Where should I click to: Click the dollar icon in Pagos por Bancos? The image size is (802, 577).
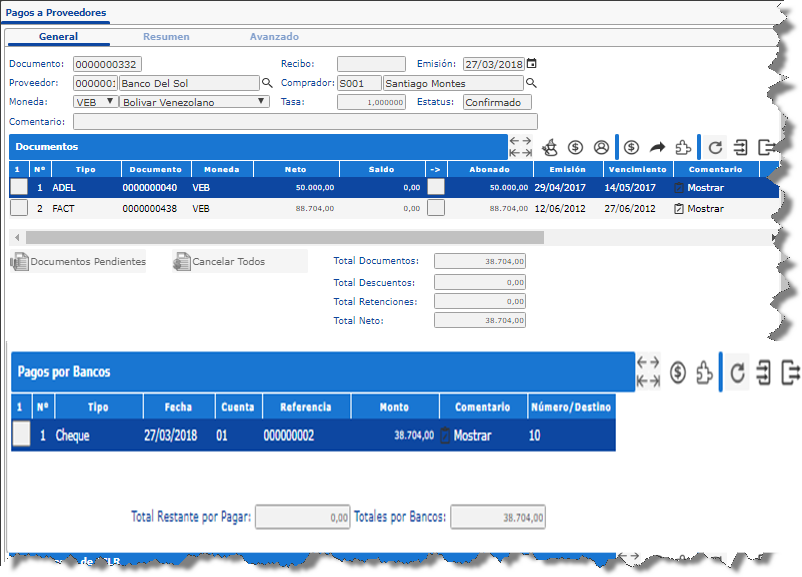[x=677, y=372]
